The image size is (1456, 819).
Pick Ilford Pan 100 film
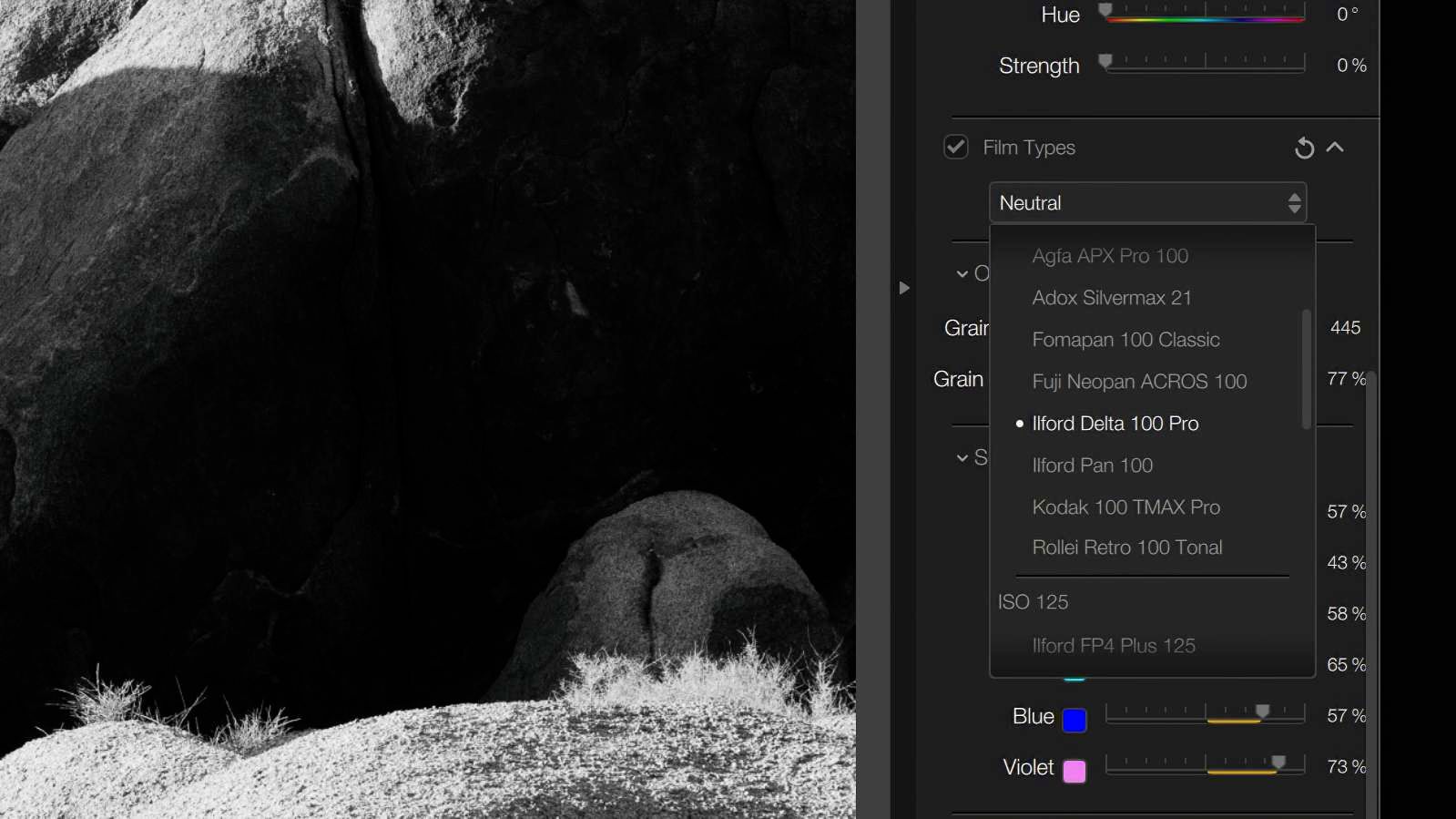point(1092,466)
